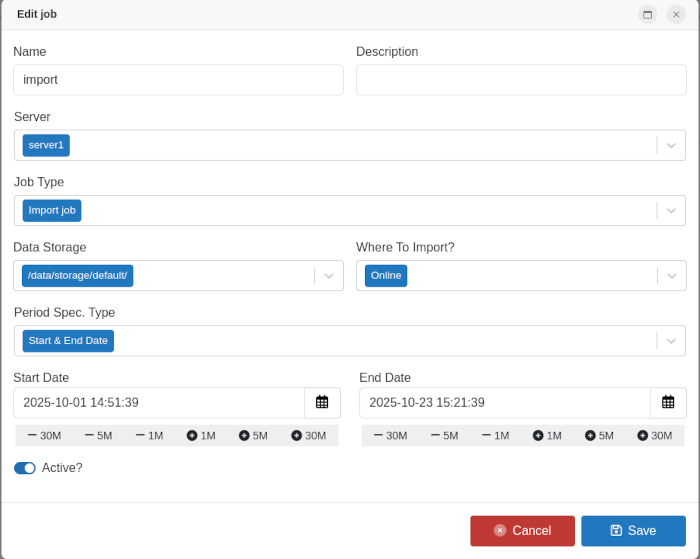Screen dimensions: 700x559
Task: Click the Name field containing import
Action: pos(178,80)
